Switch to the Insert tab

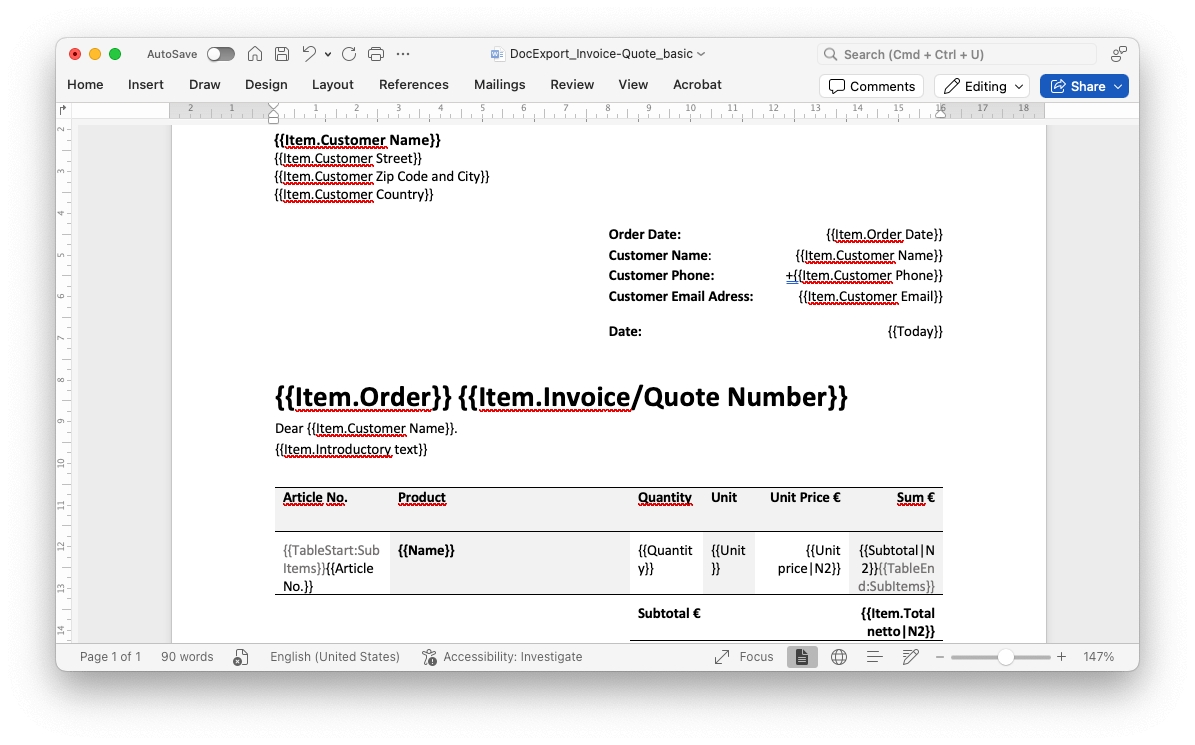point(146,85)
